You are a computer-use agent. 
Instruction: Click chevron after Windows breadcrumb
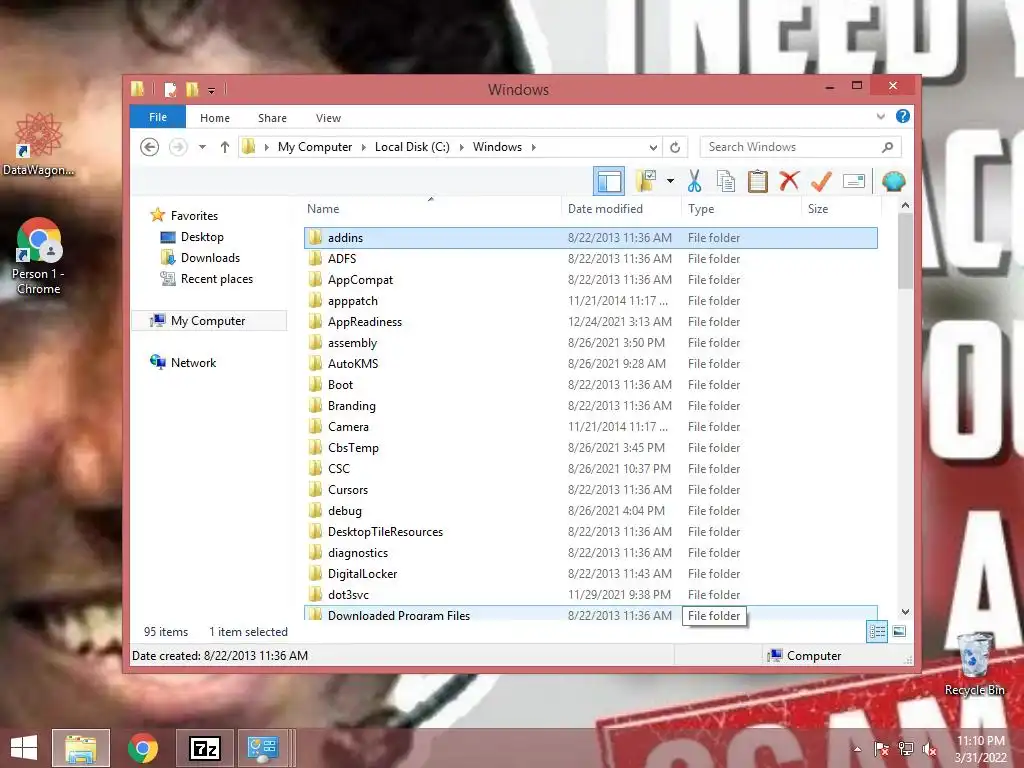(534, 147)
